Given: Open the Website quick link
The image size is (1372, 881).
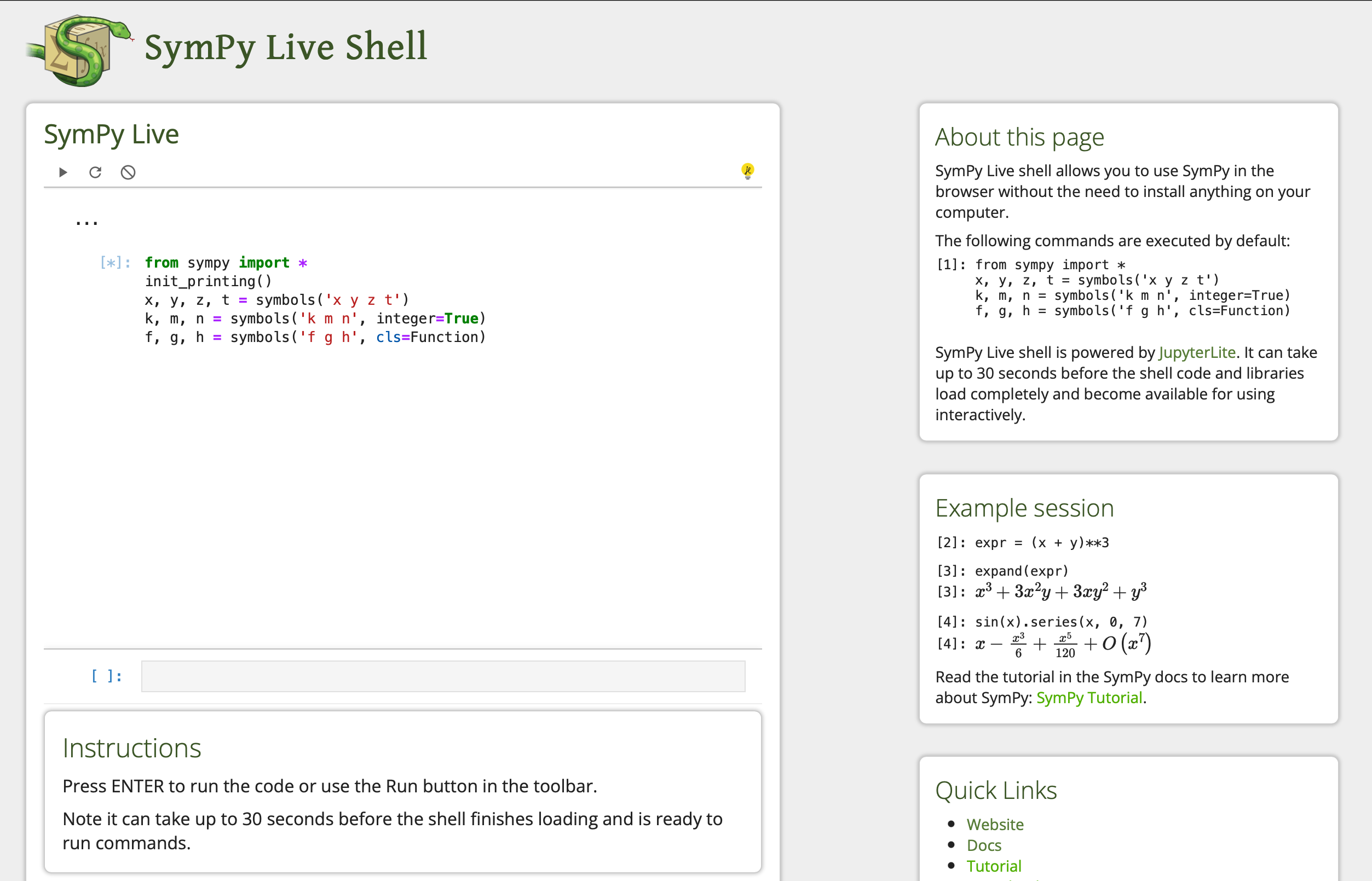Looking at the screenshot, I should 995,824.
